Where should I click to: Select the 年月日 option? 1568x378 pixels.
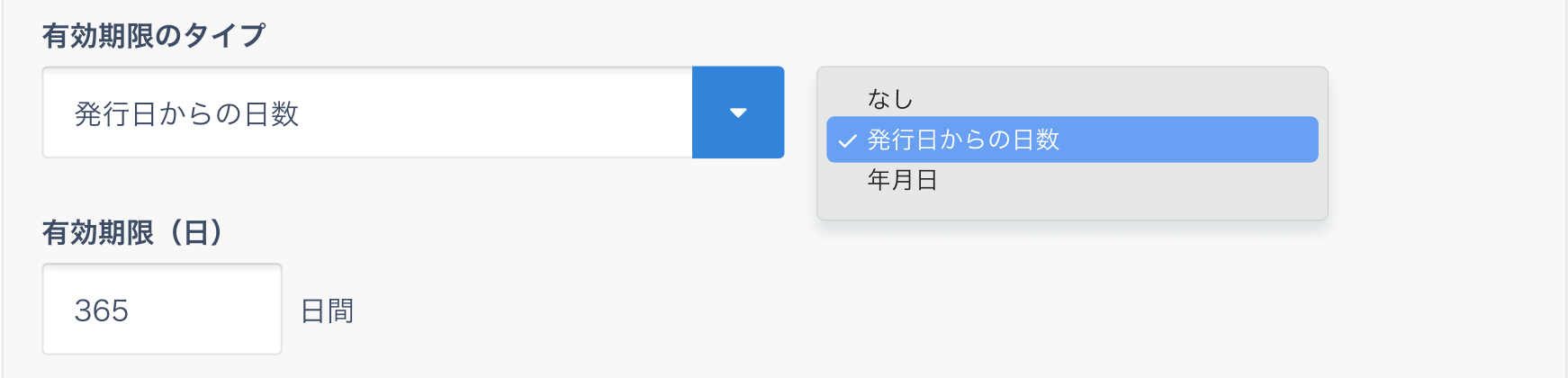point(902,180)
